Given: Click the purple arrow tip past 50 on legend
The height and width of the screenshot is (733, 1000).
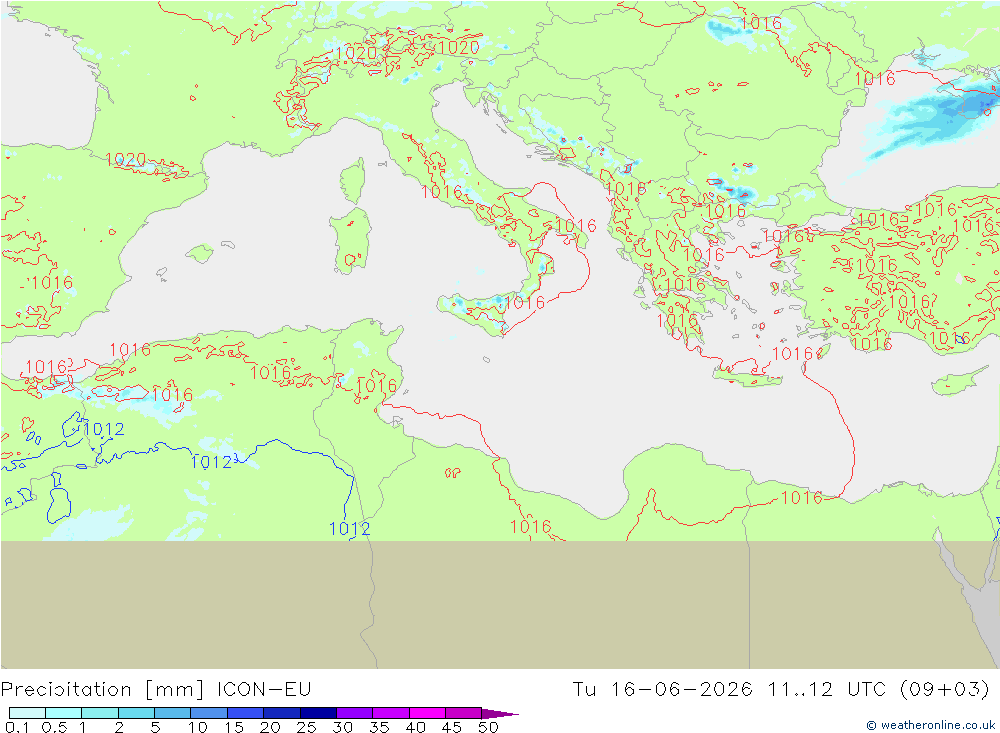Looking at the screenshot, I should (x=501, y=713).
